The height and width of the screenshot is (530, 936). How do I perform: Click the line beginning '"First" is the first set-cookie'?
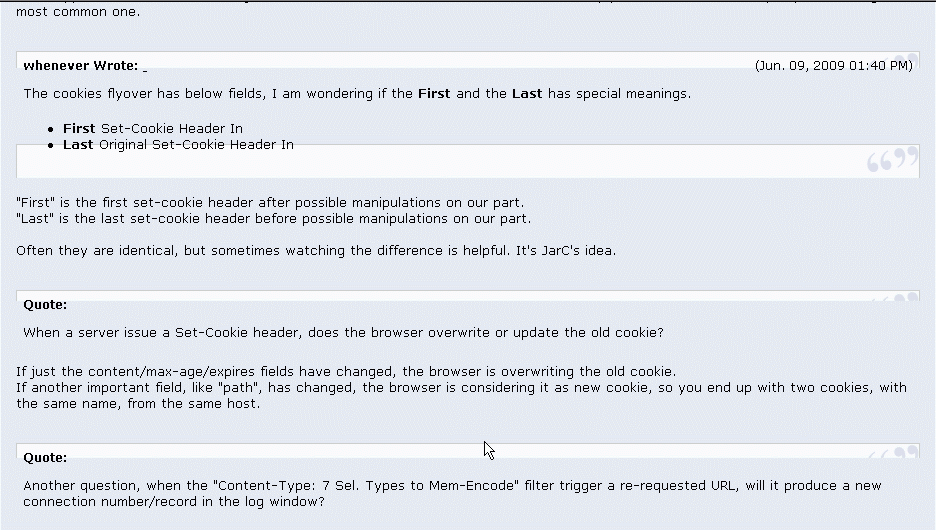270,203
